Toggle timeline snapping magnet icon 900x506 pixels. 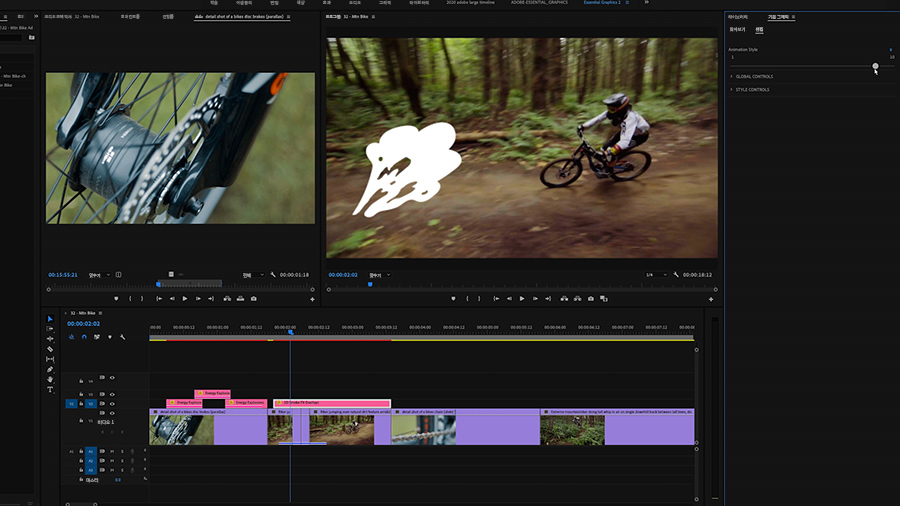coord(84,337)
